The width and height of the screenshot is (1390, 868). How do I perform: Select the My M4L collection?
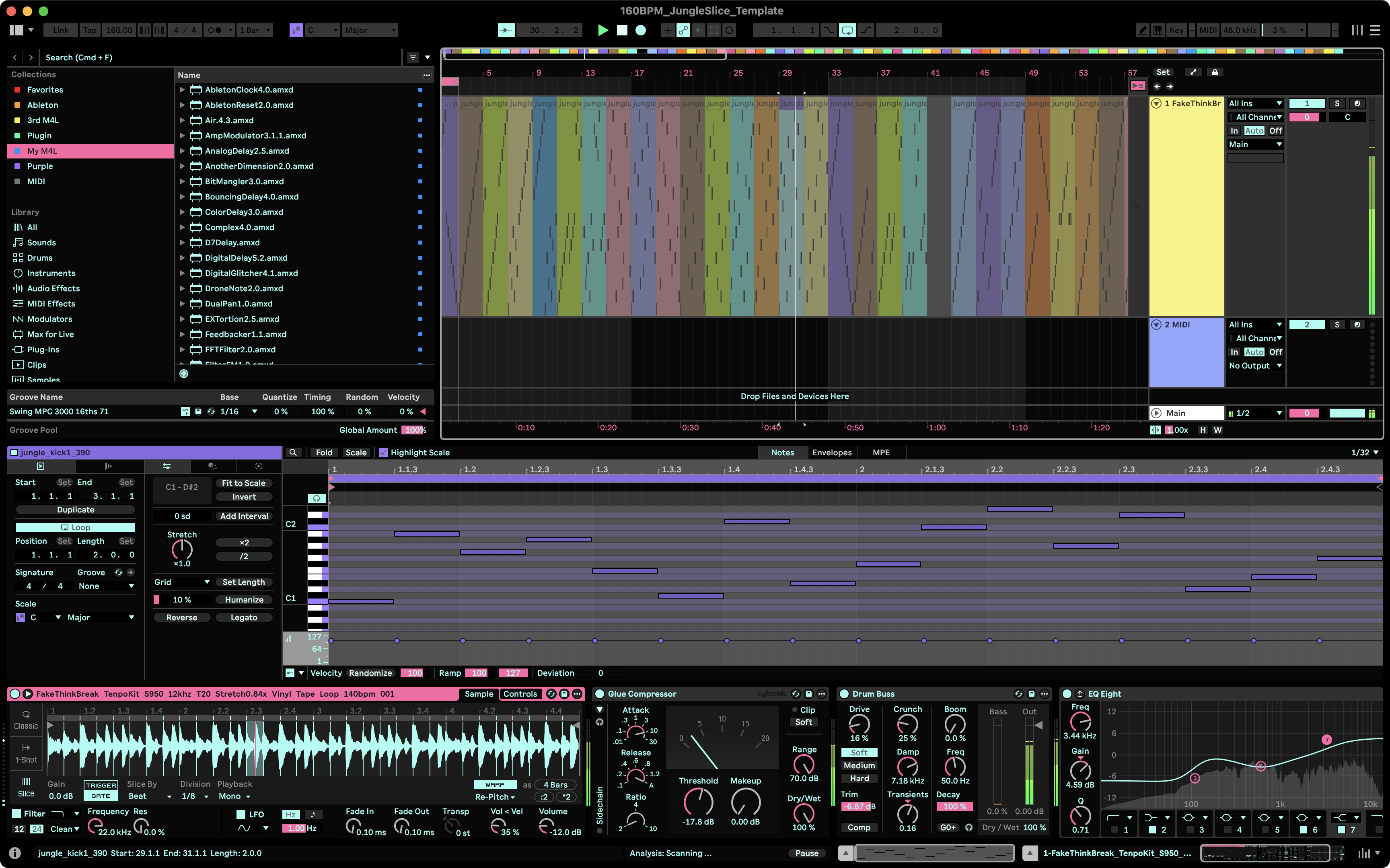(90, 151)
